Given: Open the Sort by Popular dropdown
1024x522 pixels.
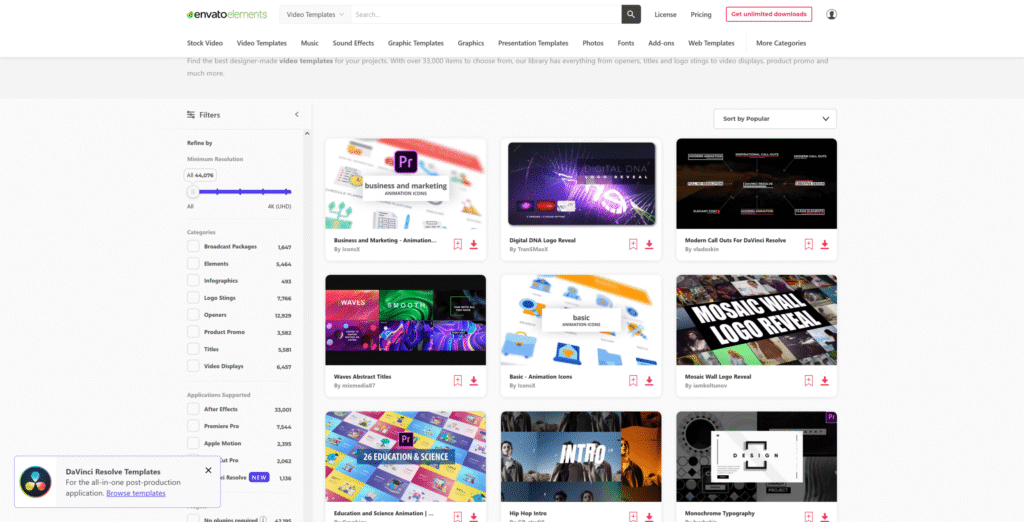Looking at the screenshot, I should click(775, 119).
